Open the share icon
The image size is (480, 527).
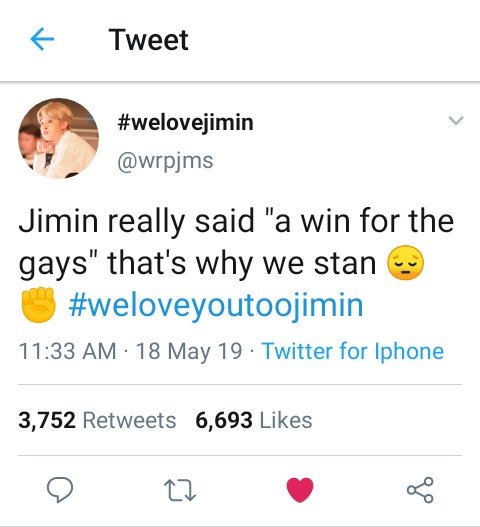pos(420,490)
